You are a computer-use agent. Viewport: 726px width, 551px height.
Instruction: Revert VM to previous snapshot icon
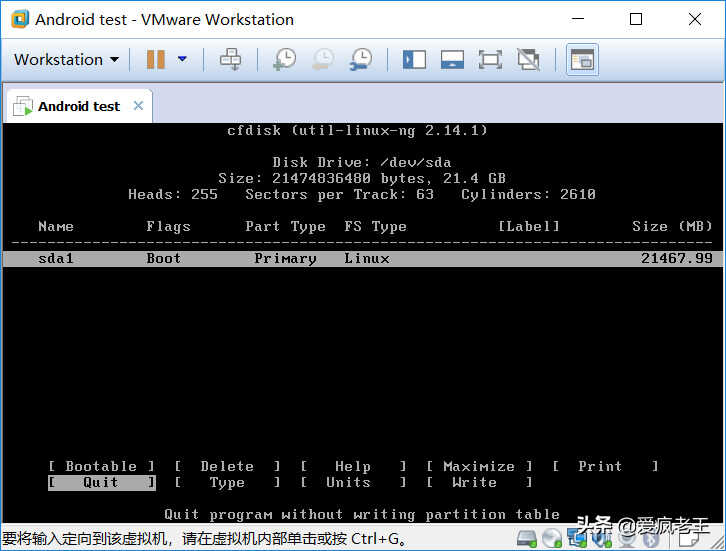pyautogui.click(x=323, y=59)
